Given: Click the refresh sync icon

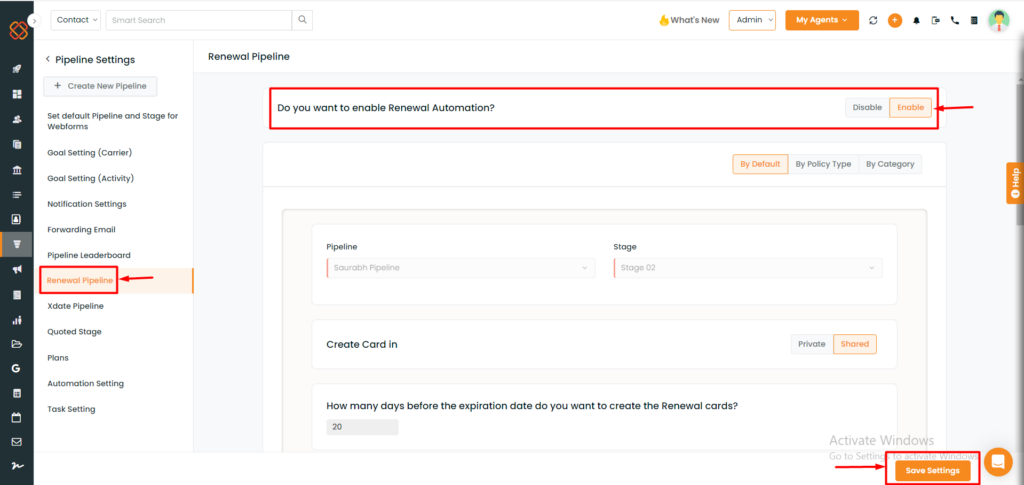Looking at the screenshot, I should [873, 20].
